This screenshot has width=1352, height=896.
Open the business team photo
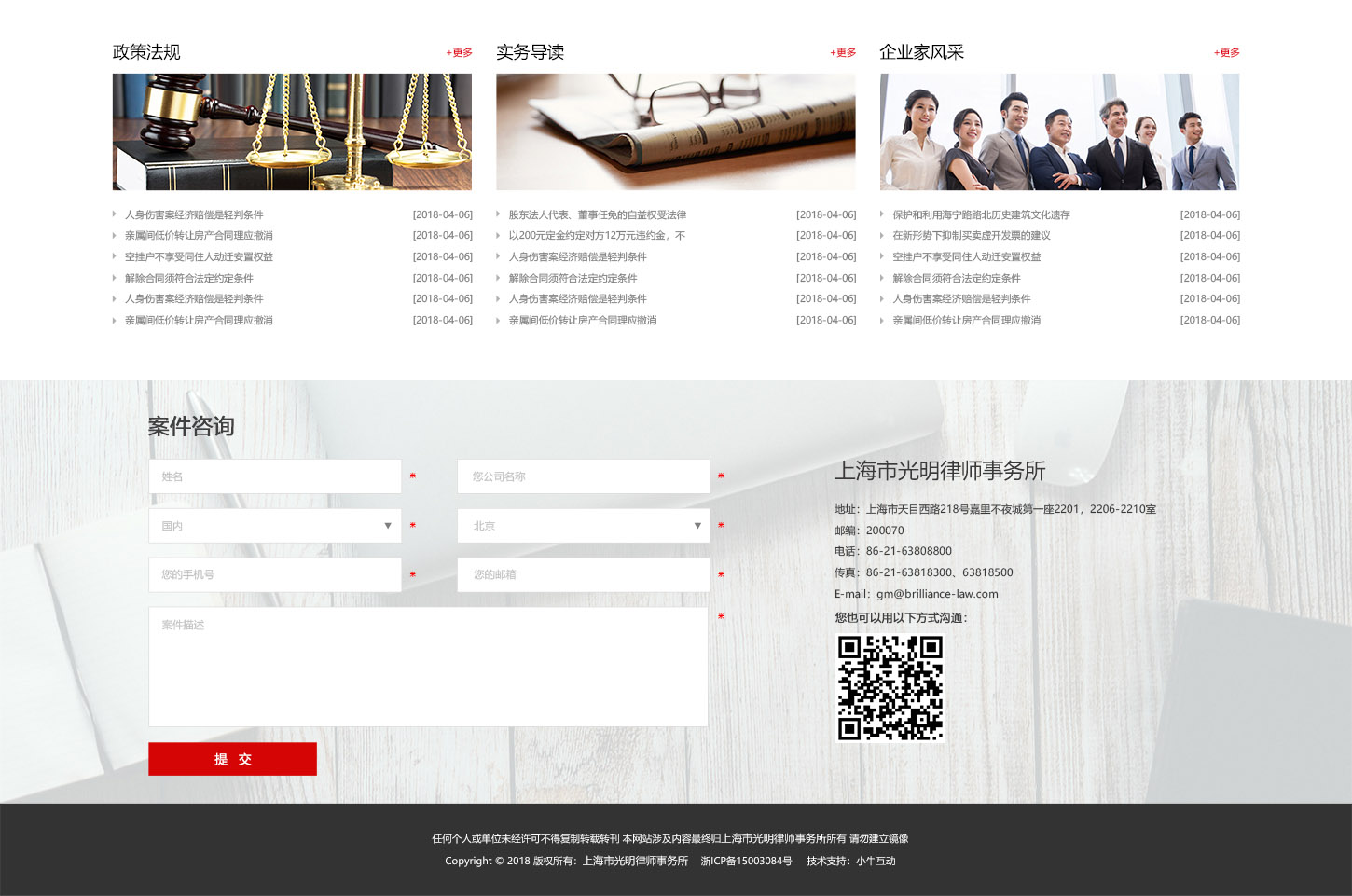click(1059, 132)
